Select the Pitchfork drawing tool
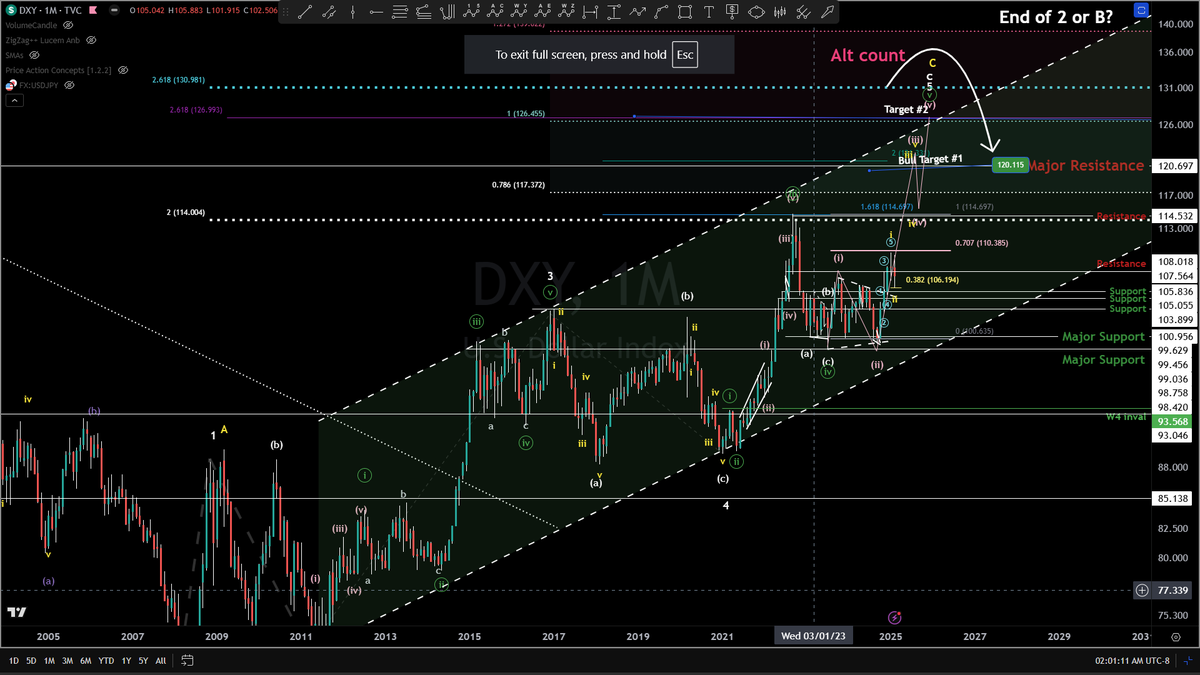 pyautogui.click(x=448, y=12)
